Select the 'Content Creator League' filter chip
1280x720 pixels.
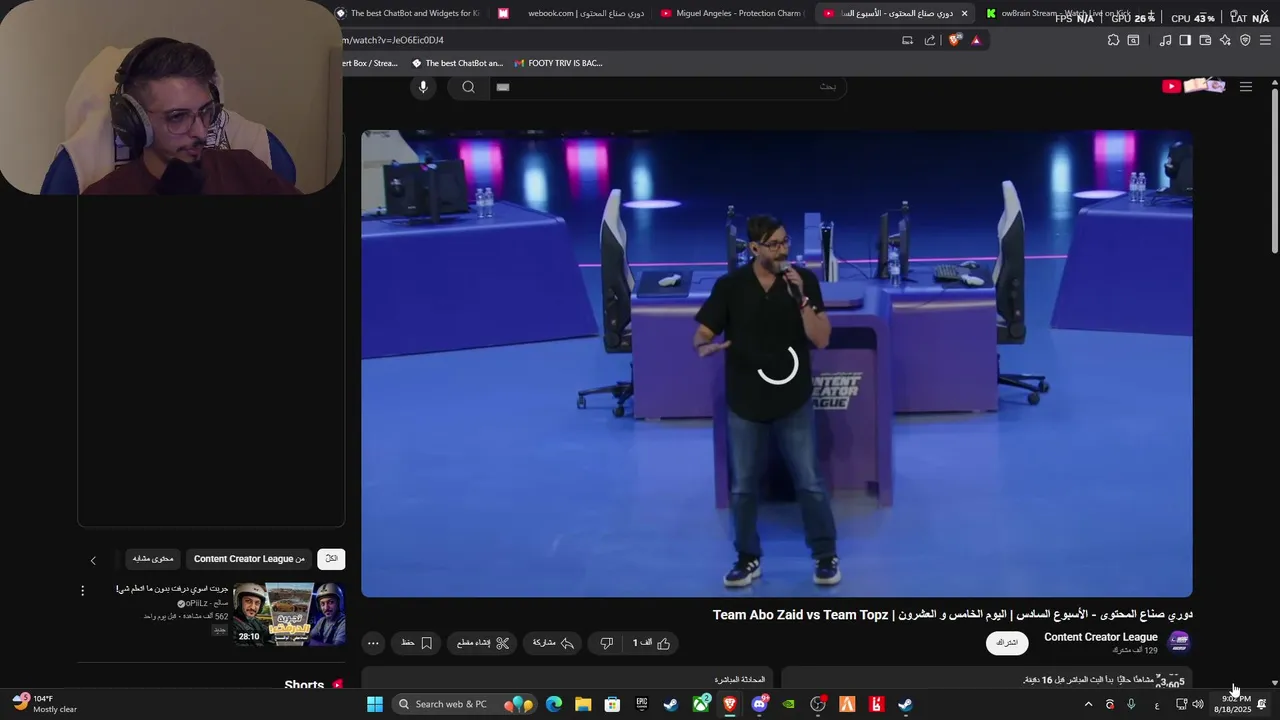click(x=249, y=559)
